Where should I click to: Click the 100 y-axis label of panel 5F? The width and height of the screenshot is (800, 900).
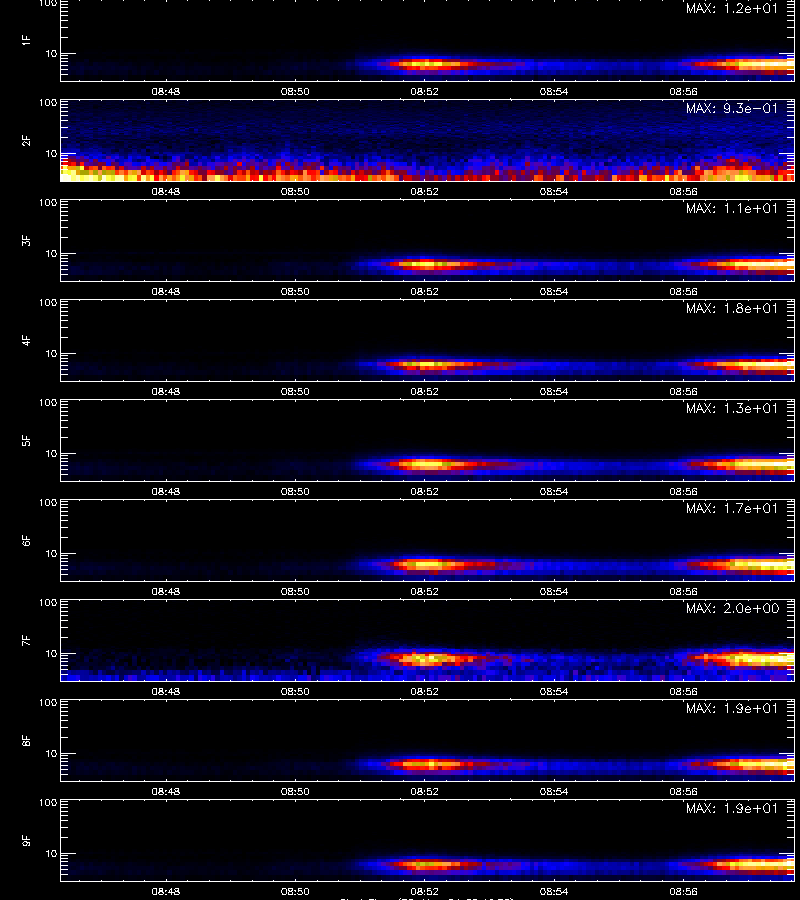tap(48, 403)
